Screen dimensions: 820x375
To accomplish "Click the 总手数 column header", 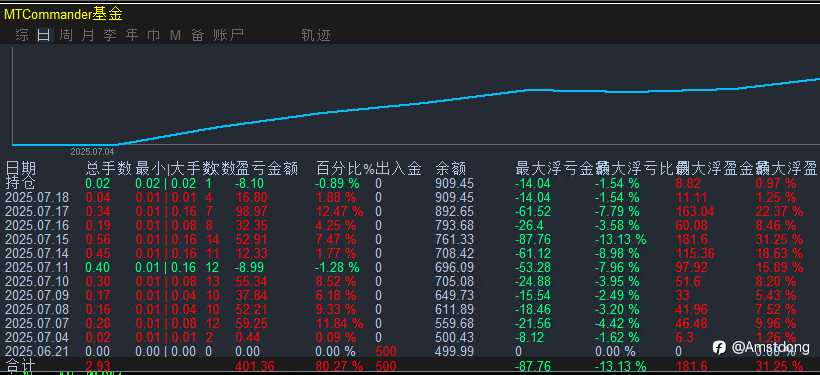I will pyautogui.click(x=108, y=168).
